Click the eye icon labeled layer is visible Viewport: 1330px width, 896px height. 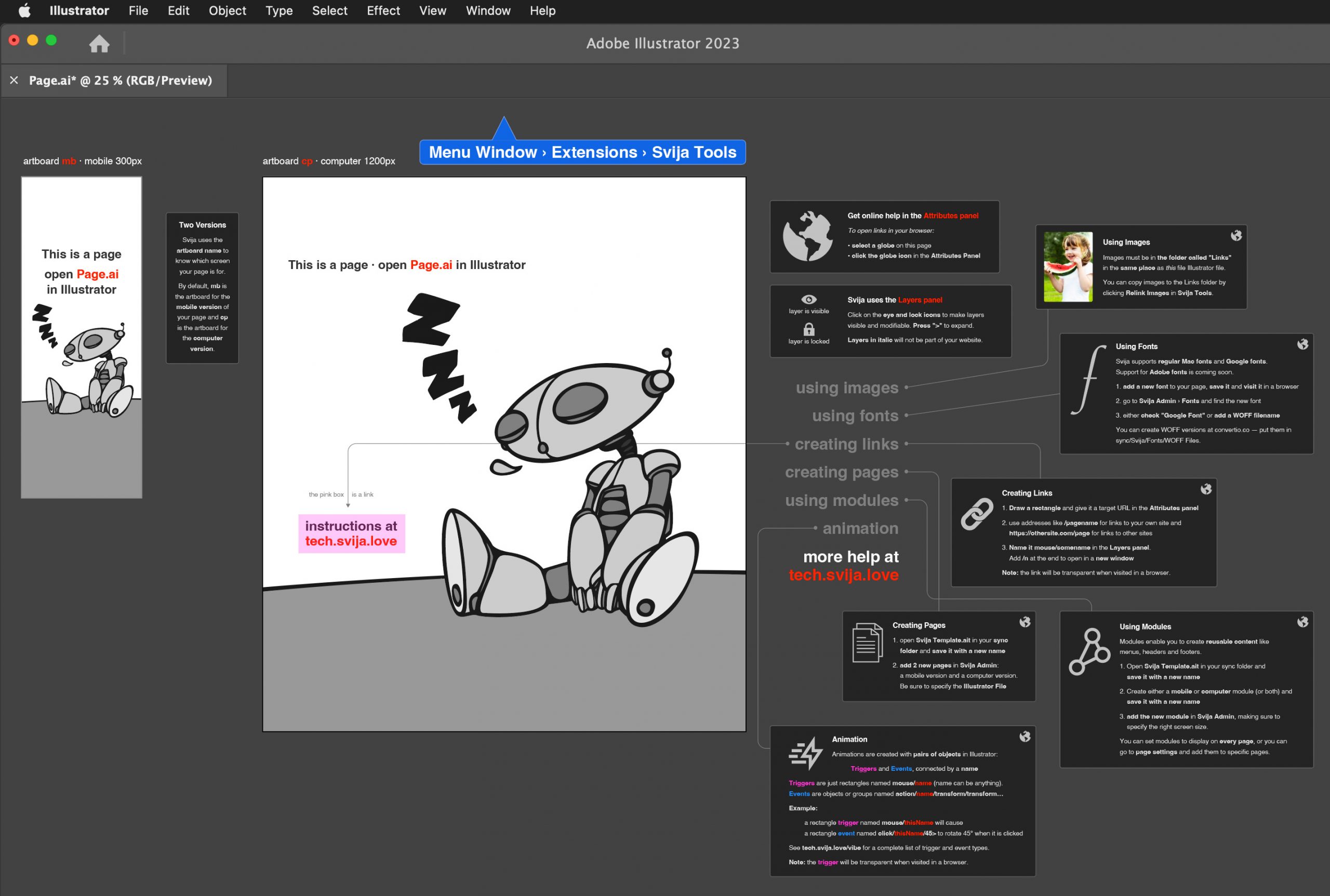click(x=809, y=299)
